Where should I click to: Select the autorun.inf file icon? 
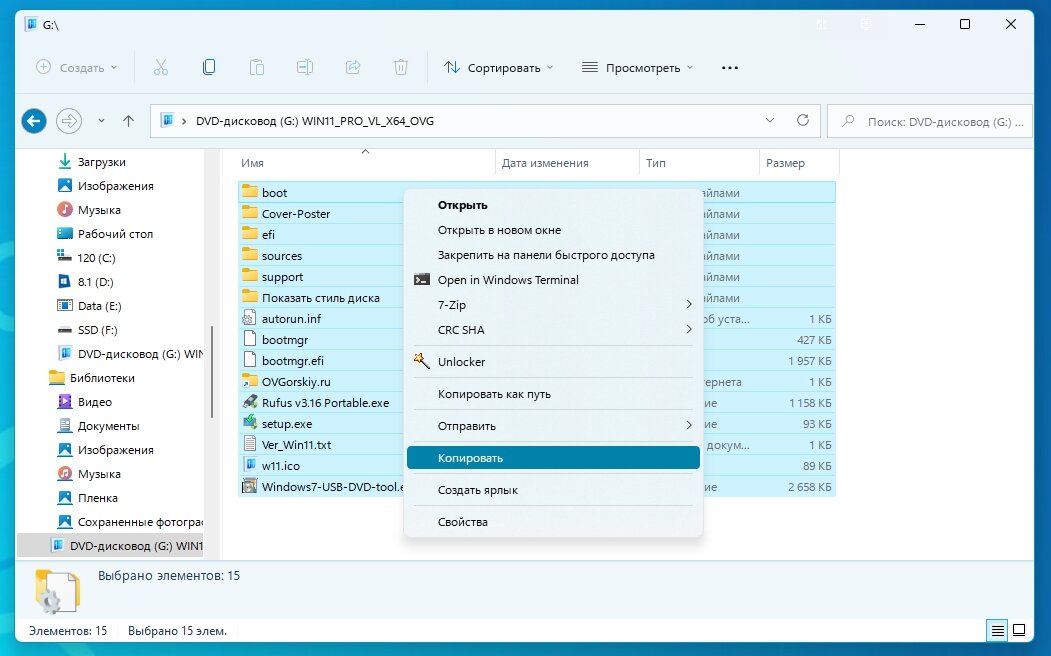(x=250, y=318)
